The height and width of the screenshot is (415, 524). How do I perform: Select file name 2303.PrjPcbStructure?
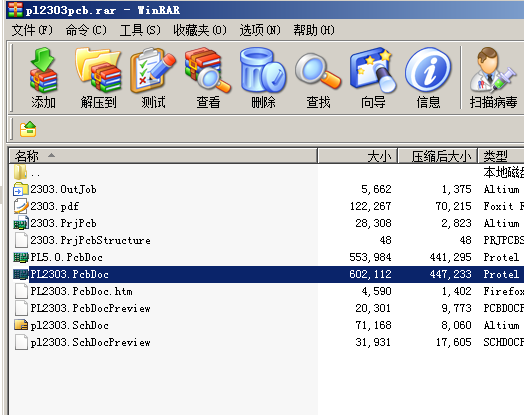tap(91, 240)
